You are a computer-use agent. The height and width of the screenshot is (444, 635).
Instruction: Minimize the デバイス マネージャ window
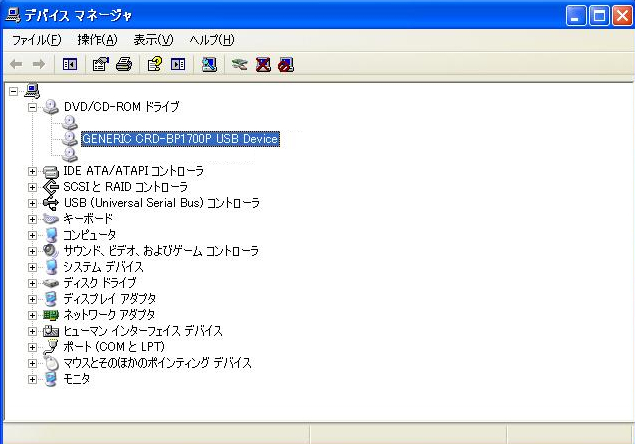(x=576, y=16)
